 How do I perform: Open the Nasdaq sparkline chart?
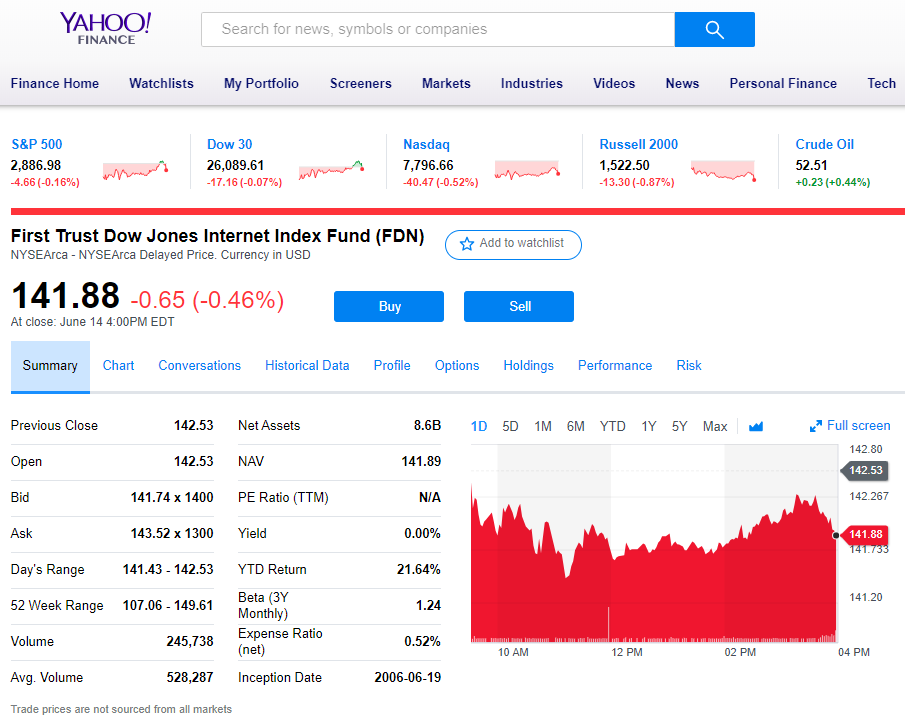pyautogui.click(x=528, y=170)
